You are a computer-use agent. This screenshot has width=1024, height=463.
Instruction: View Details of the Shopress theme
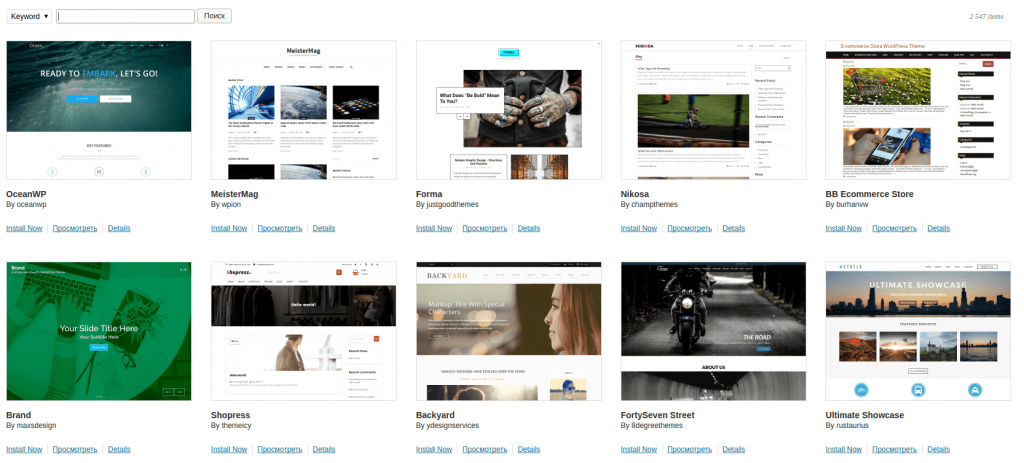pyautogui.click(x=324, y=449)
